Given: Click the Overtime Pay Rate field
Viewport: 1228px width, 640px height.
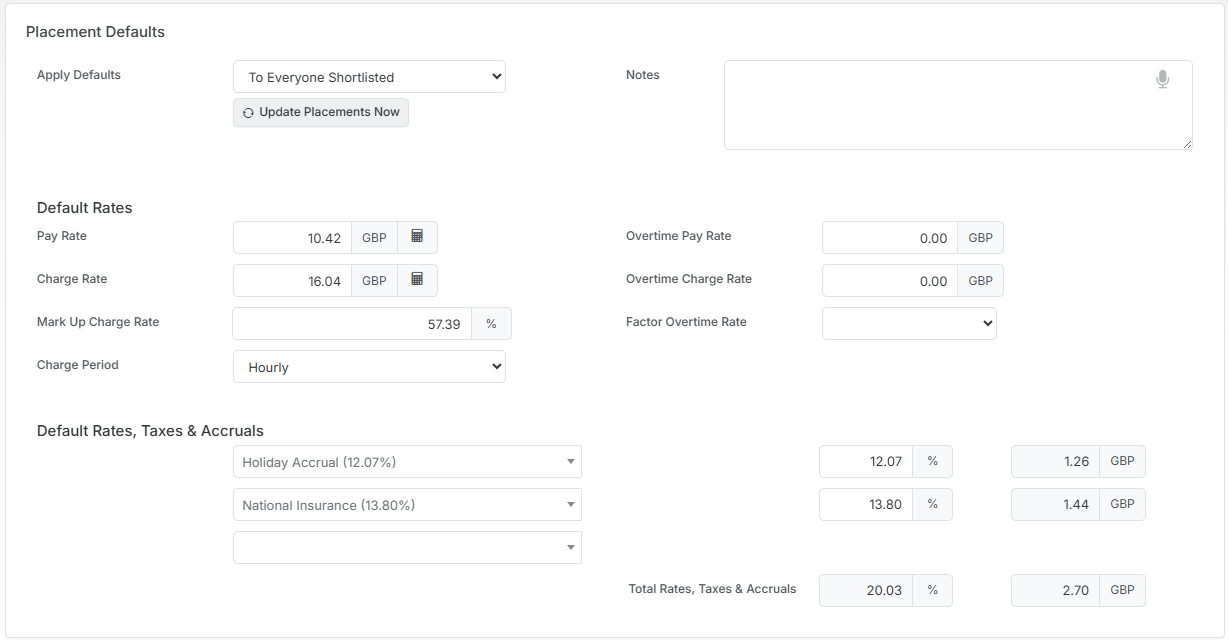Looking at the screenshot, I should (x=890, y=238).
